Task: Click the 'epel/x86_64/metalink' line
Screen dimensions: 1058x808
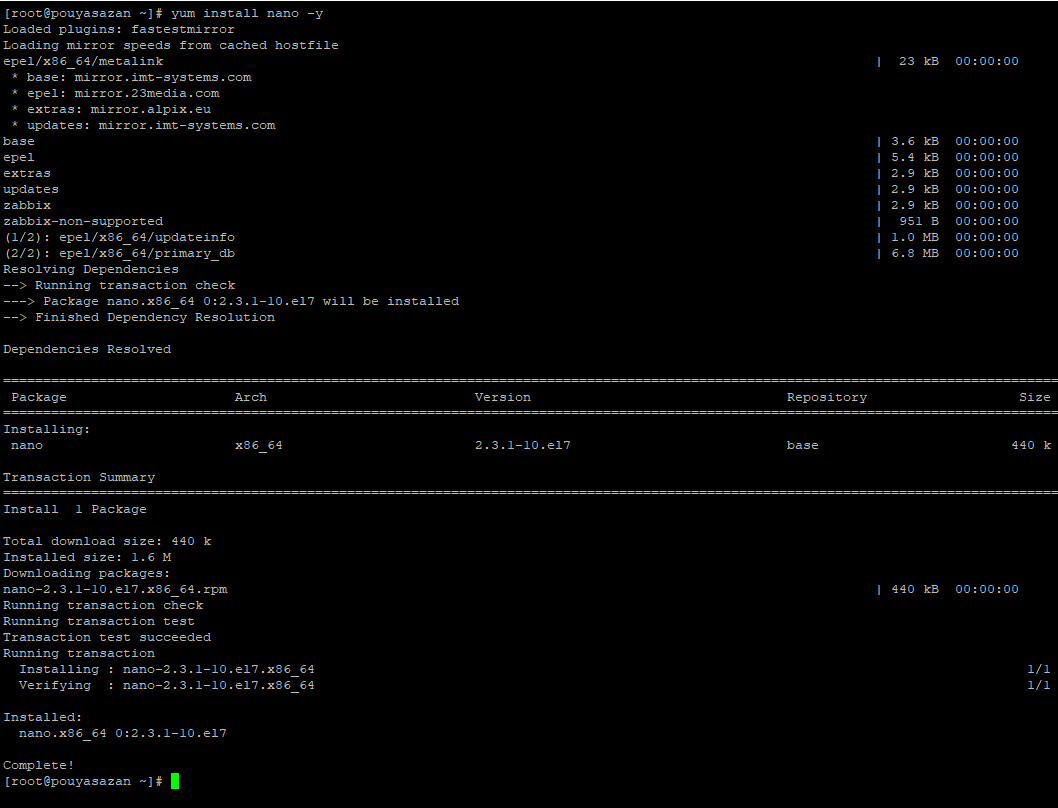Action: tap(83, 61)
